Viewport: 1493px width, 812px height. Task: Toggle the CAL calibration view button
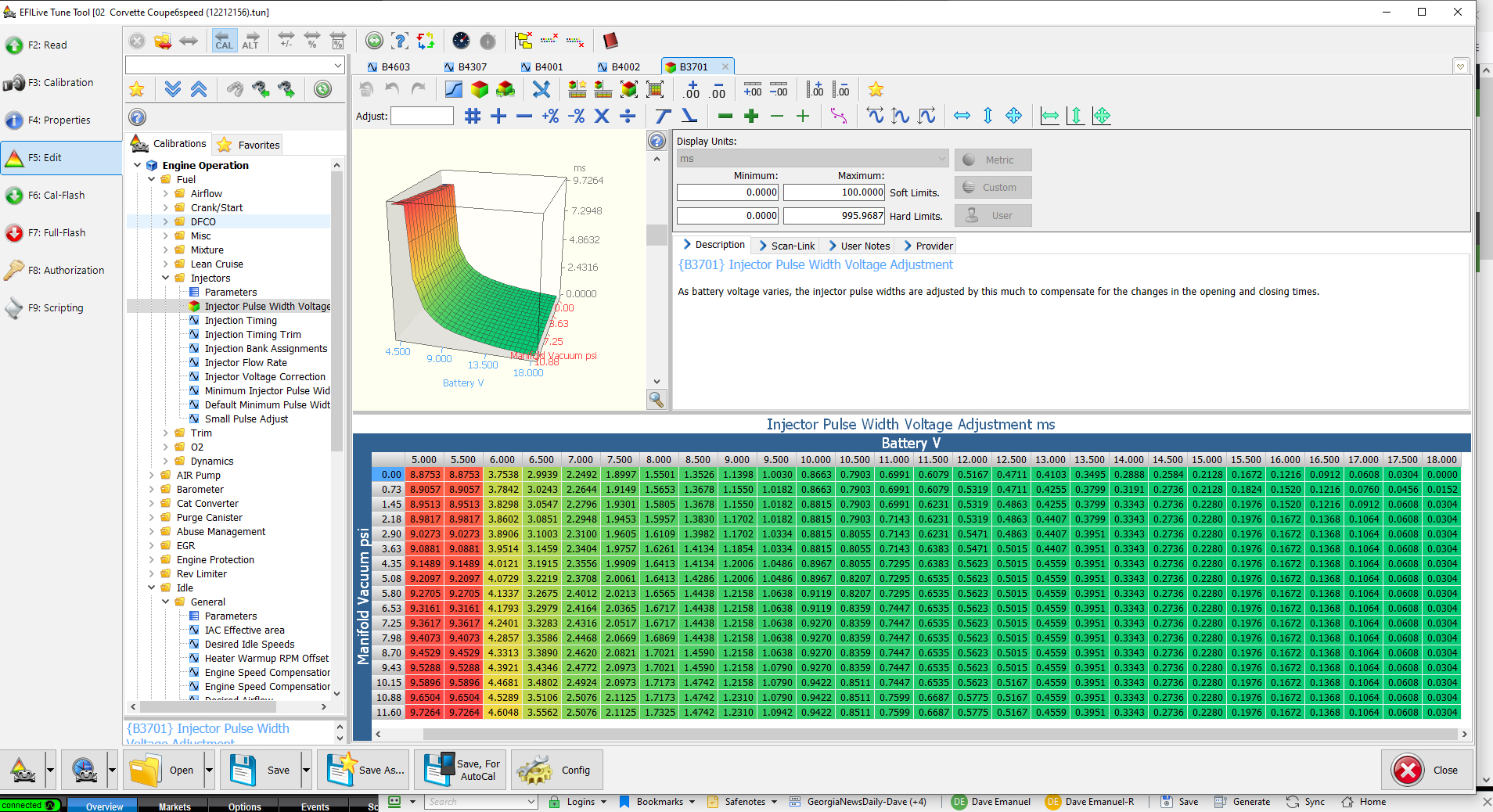coord(224,41)
